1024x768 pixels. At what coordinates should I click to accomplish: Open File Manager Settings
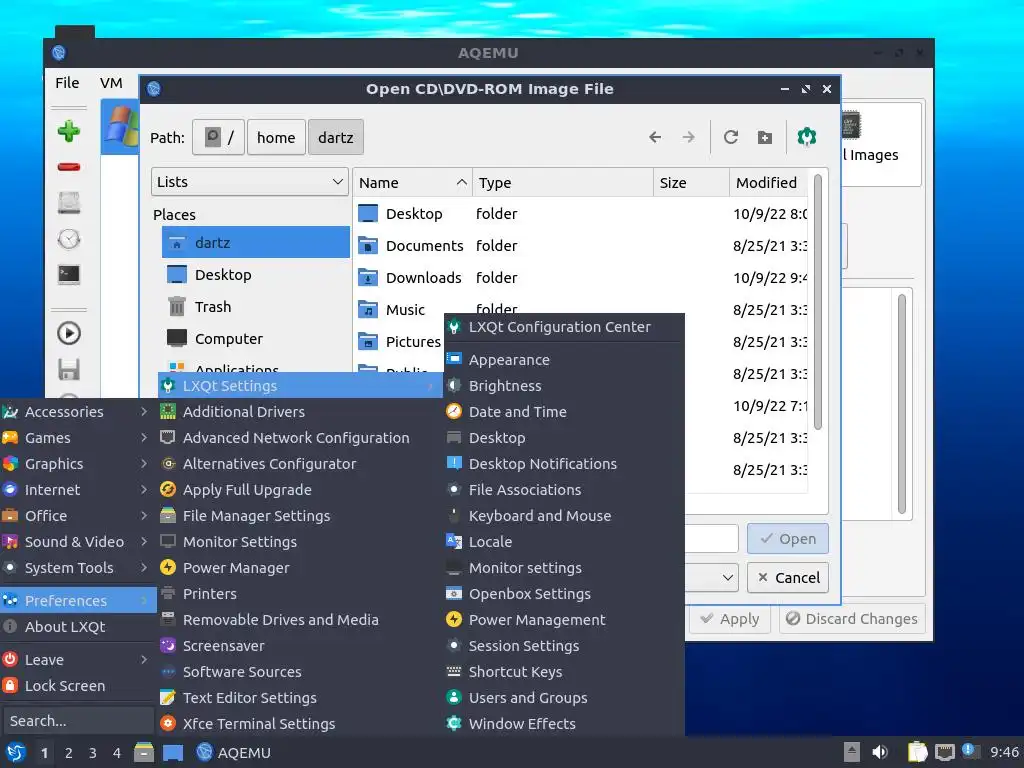click(x=300, y=516)
